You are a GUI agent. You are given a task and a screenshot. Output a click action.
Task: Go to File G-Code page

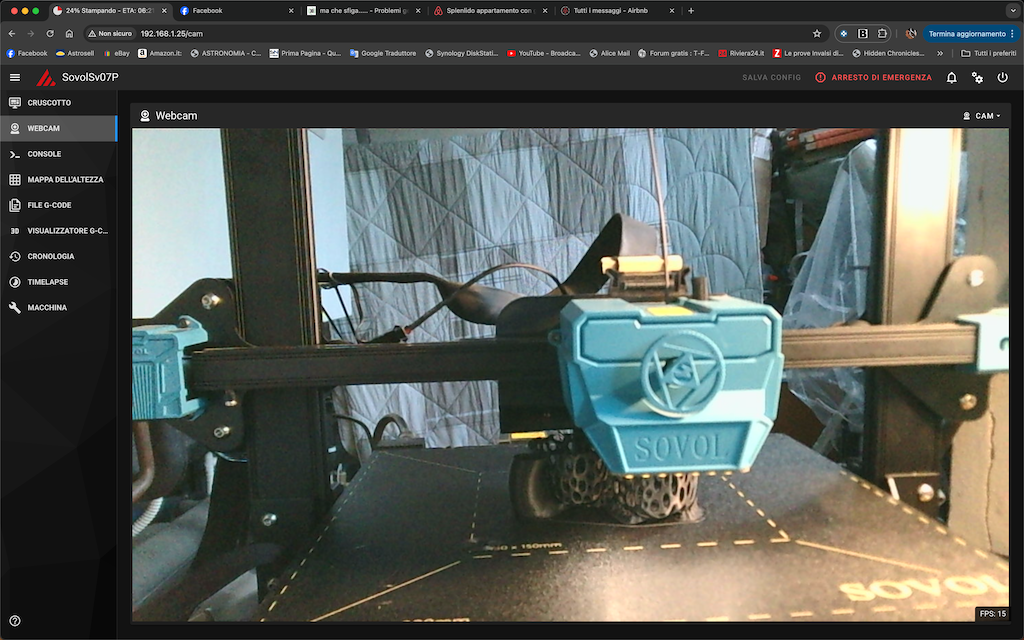[x=51, y=205]
